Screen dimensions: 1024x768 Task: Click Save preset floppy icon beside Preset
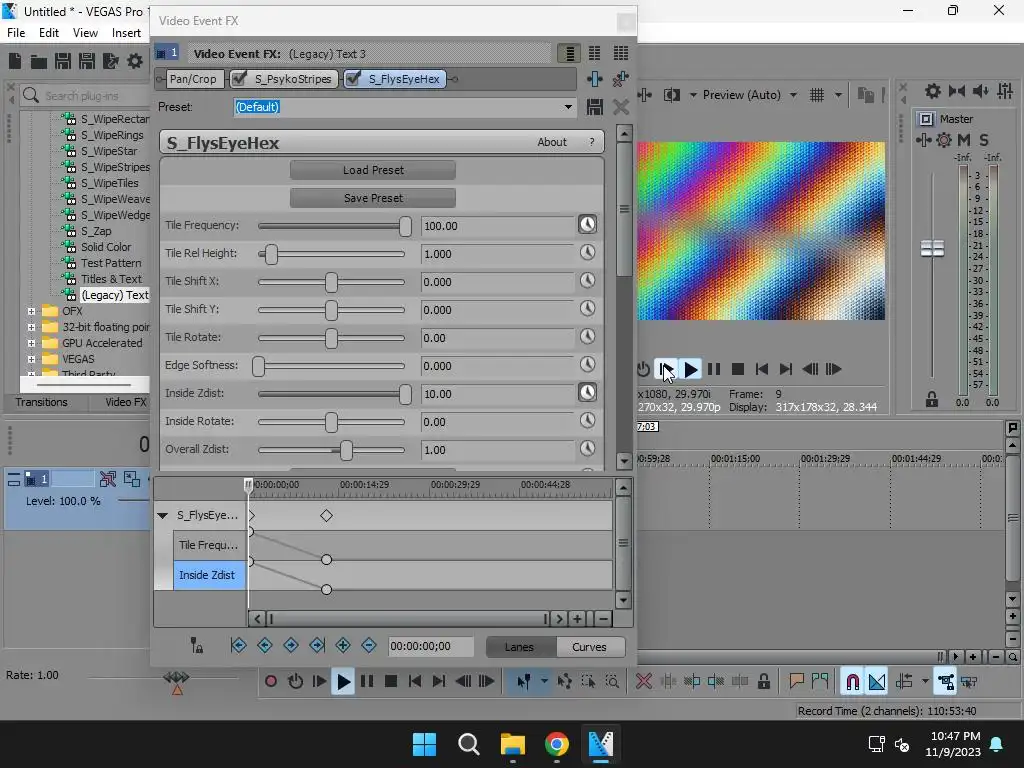(x=594, y=107)
